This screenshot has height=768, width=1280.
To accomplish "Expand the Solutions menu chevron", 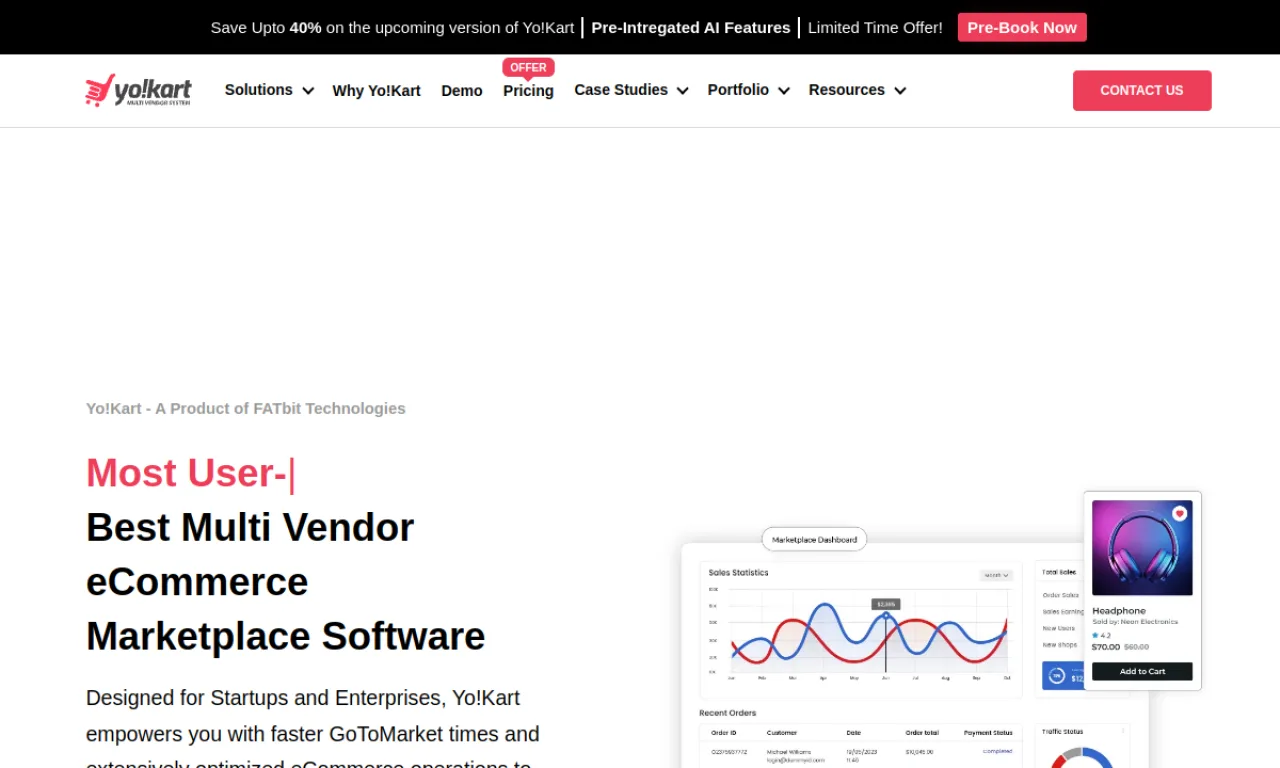I will 308,91.
